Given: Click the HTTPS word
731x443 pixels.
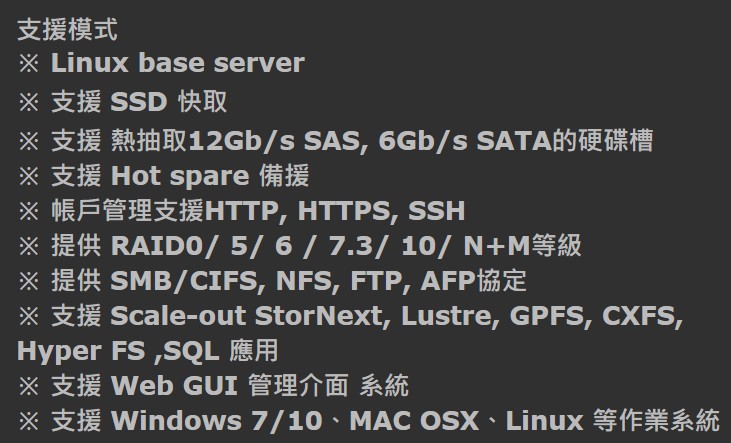Looking at the screenshot, I should pos(347,211).
